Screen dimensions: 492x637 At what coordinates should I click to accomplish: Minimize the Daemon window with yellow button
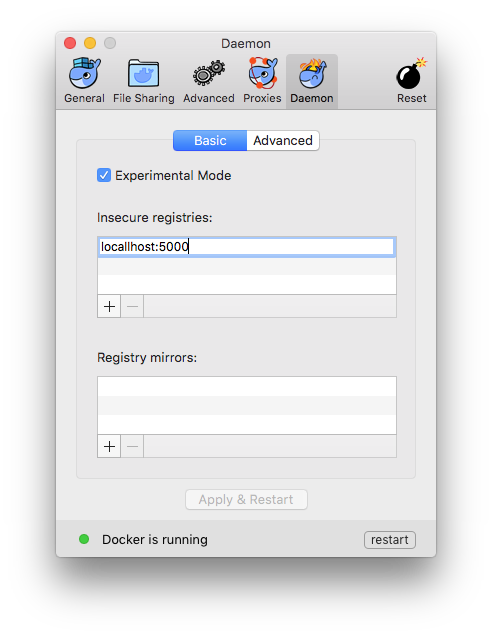point(90,43)
